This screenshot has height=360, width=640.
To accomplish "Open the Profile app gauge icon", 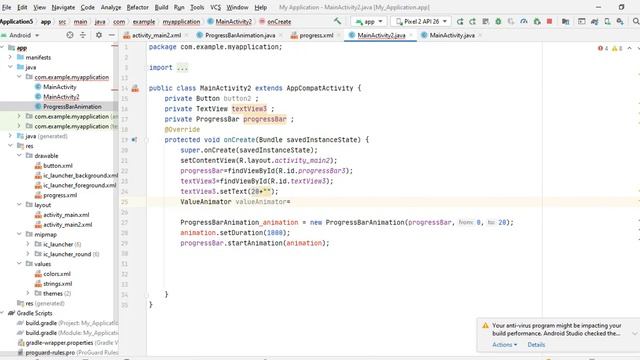I will click(x=524, y=21).
